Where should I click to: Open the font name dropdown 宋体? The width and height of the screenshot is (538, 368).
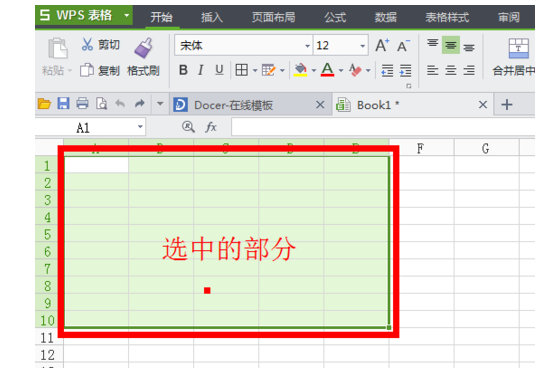coord(307,46)
